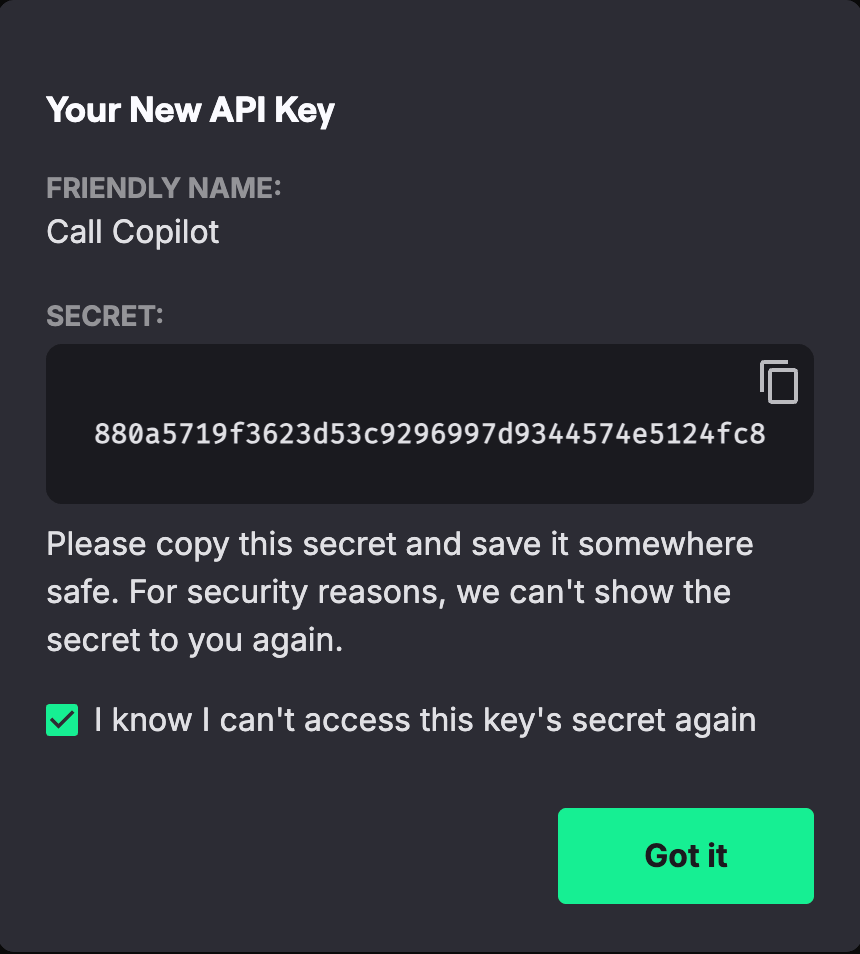Dismiss the key dialog via Got it
Screen dimensions: 860x954
coord(685,856)
